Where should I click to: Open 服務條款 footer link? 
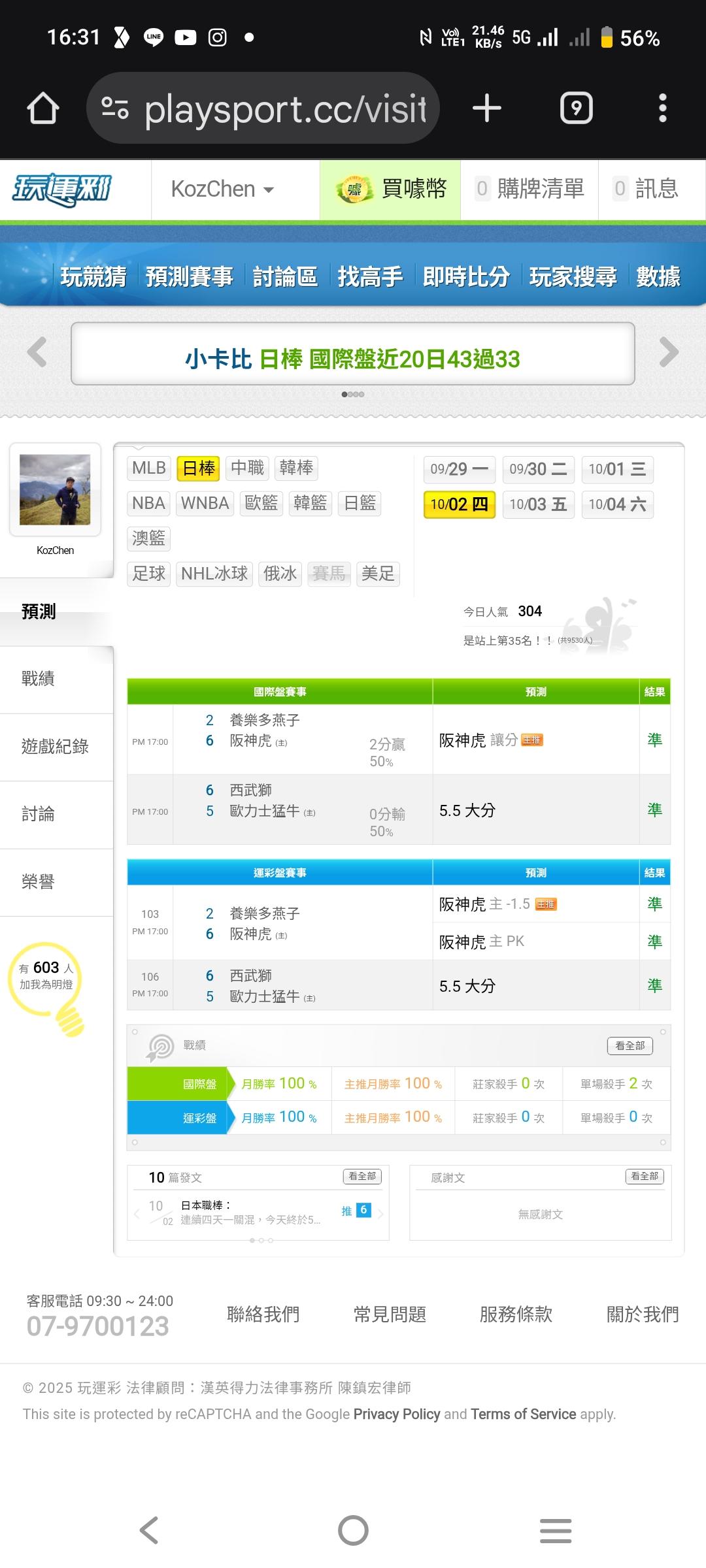pyautogui.click(x=516, y=1314)
